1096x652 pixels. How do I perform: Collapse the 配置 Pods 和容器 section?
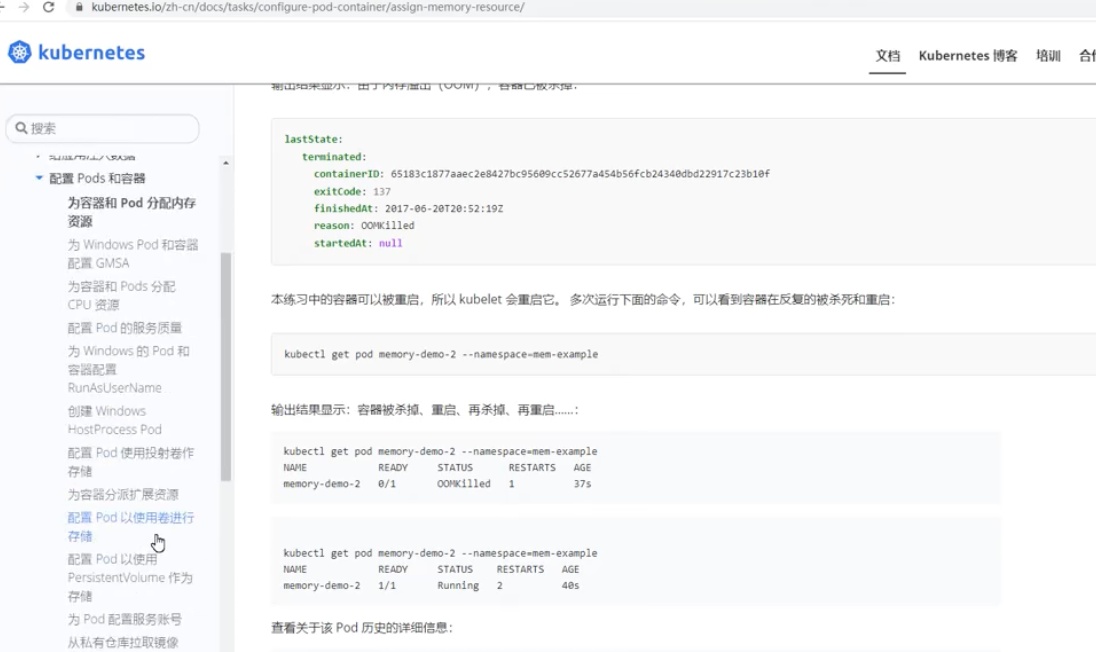39,178
